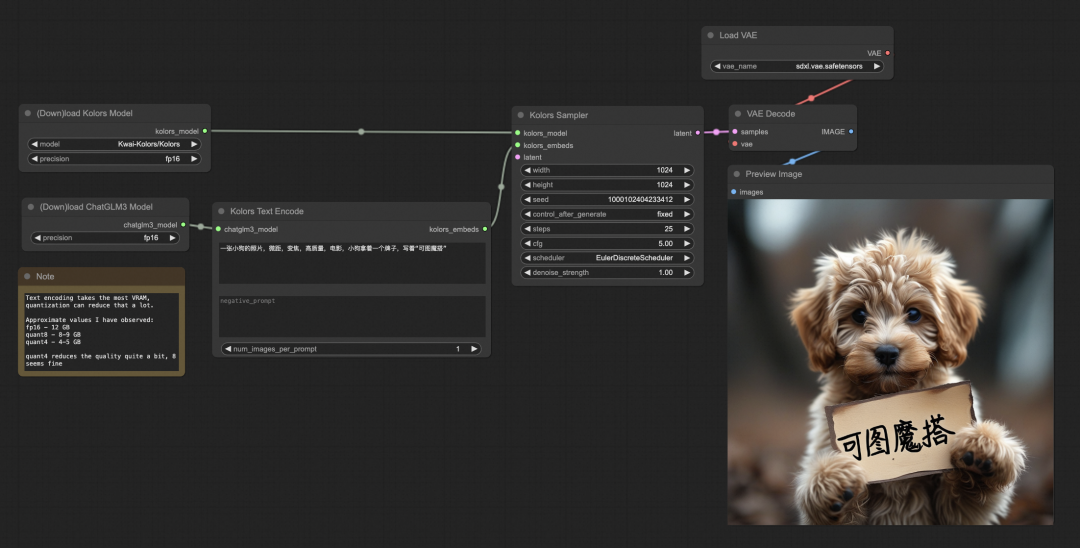Select previous vae_name with left arrow
The image size is (1080, 548).
point(717,66)
